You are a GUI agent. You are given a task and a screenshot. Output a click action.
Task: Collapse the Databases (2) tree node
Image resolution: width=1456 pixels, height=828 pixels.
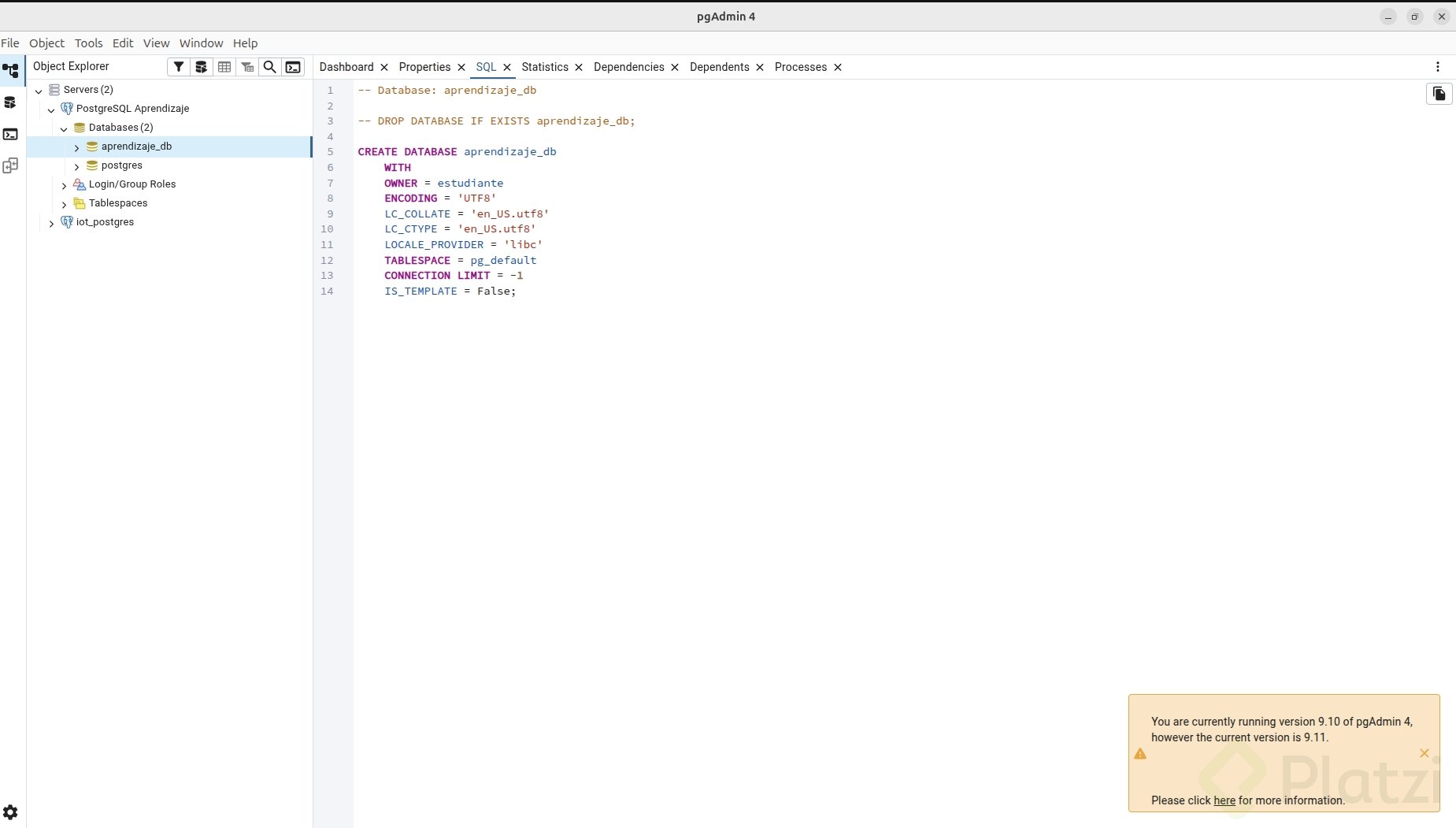(64, 128)
